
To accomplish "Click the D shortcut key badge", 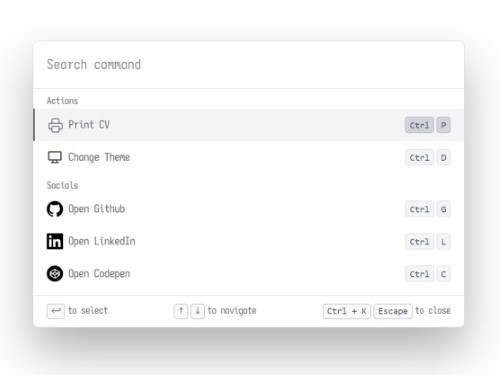I will pyautogui.click(x=444, y=157).
